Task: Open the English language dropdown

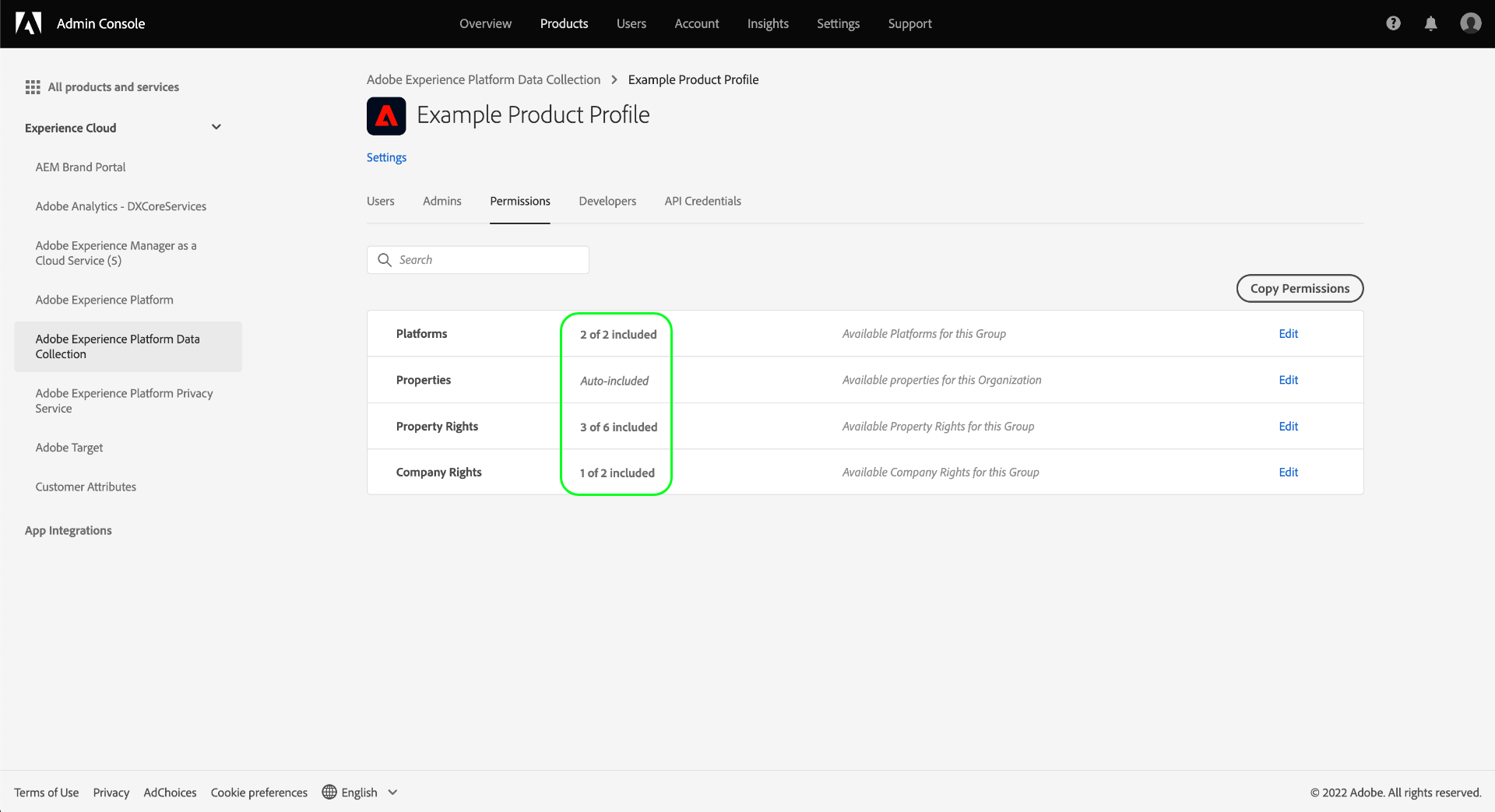Action: (x=361, y=793)
